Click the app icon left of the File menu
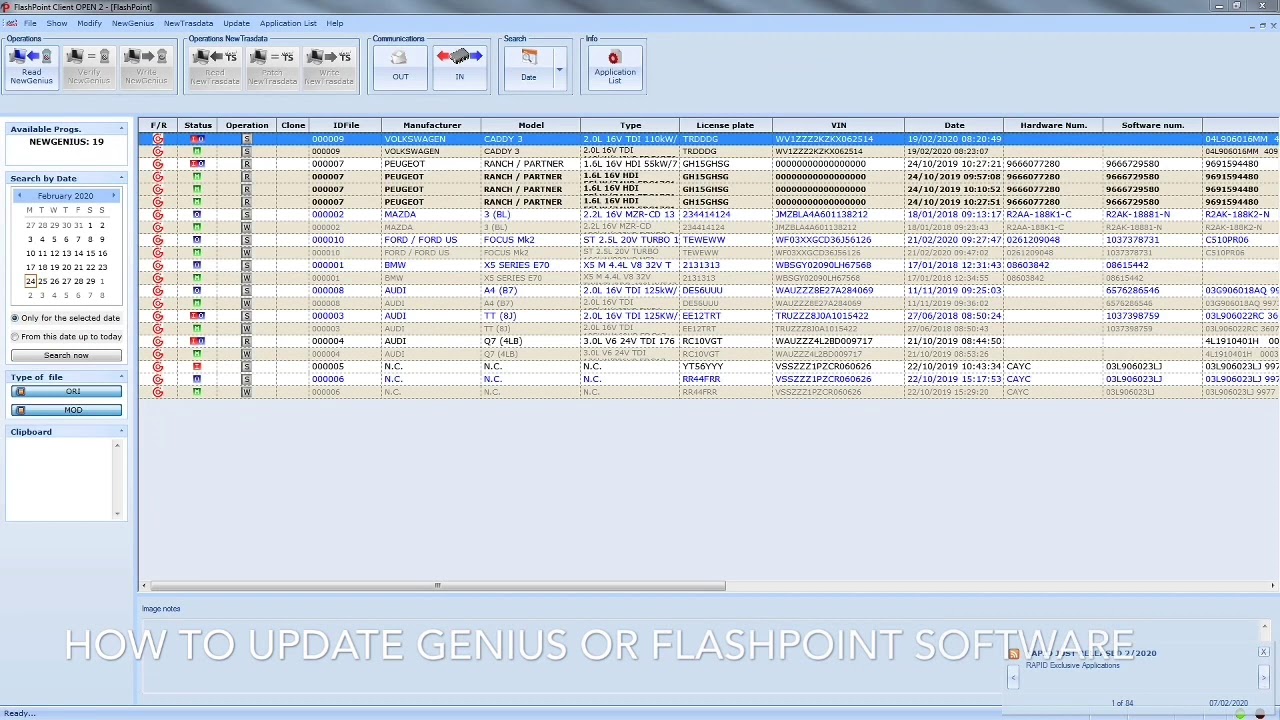The image size is (1280, 720). click(10, 23)
